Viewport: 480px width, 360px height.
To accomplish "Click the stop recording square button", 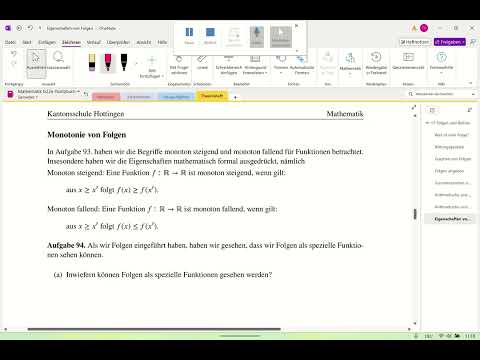I will tap(210, 36).
